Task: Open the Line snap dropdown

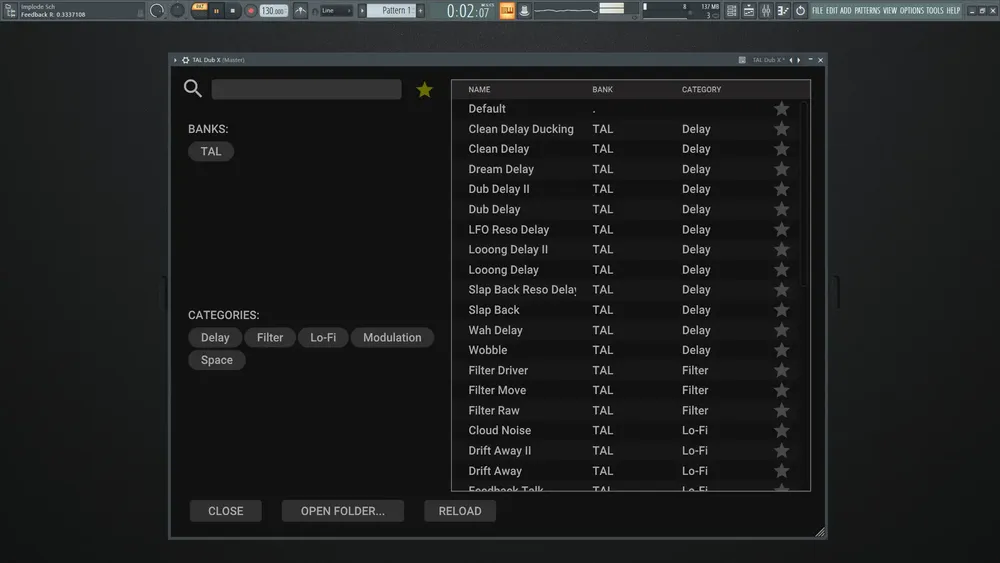Action: (x=337, y=11)
